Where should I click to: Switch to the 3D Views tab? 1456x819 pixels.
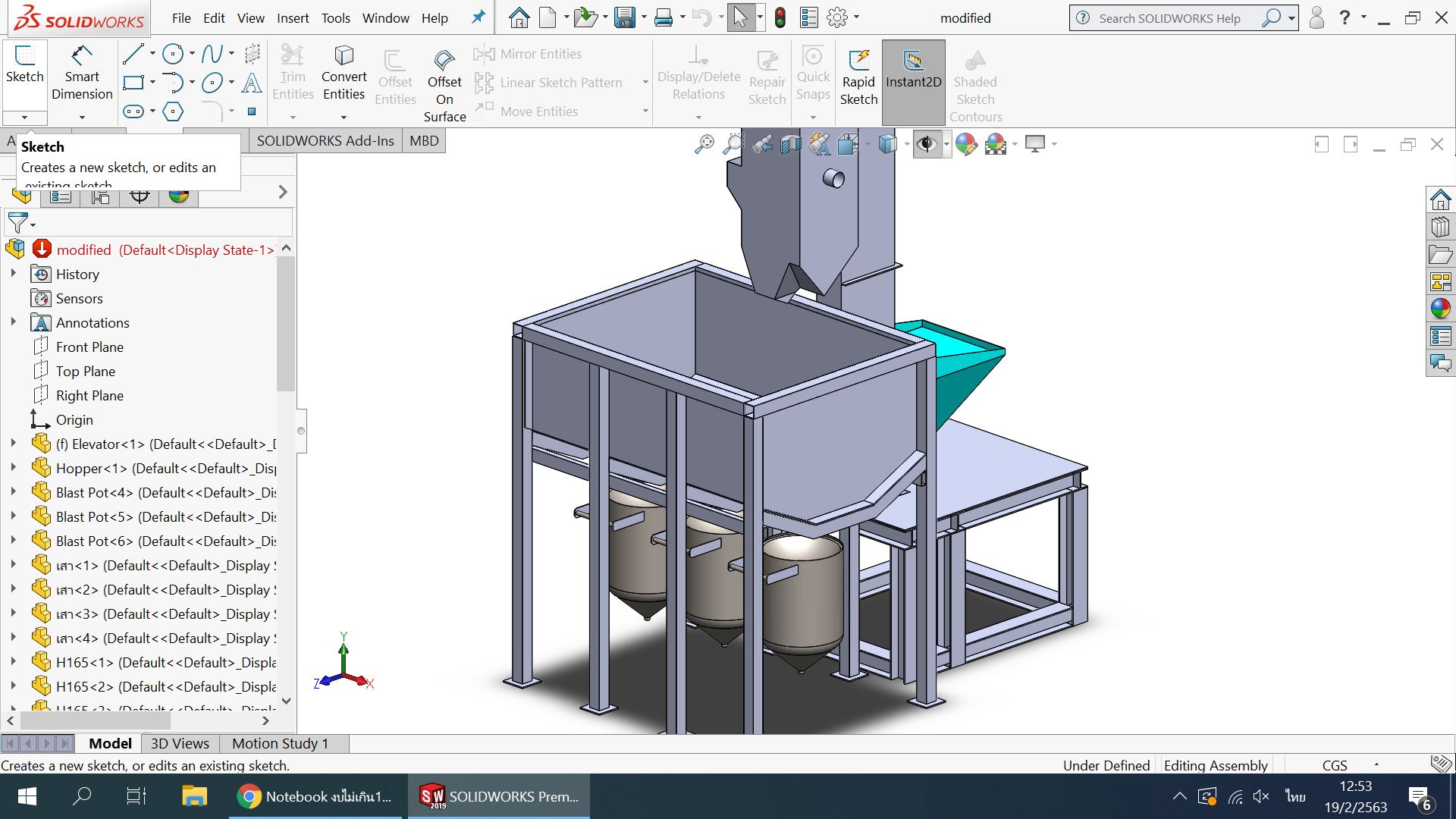click(180, 743)
